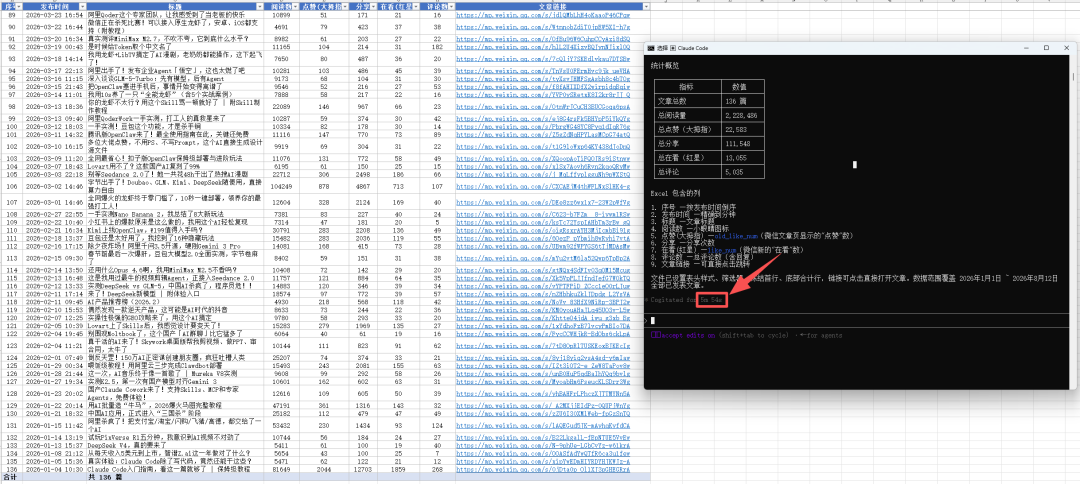Open the 阅读数 column filter dropdown
Image resolution: width=1080 pixels, height=484 pixels.
tap(295, 6)
